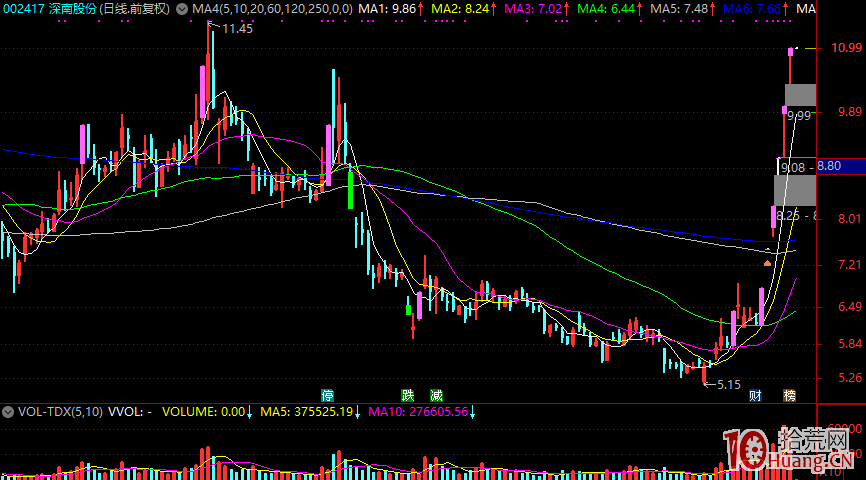Click the 9.89 price axis label
This screenshot has width=866, height=480.
[850, 112]
